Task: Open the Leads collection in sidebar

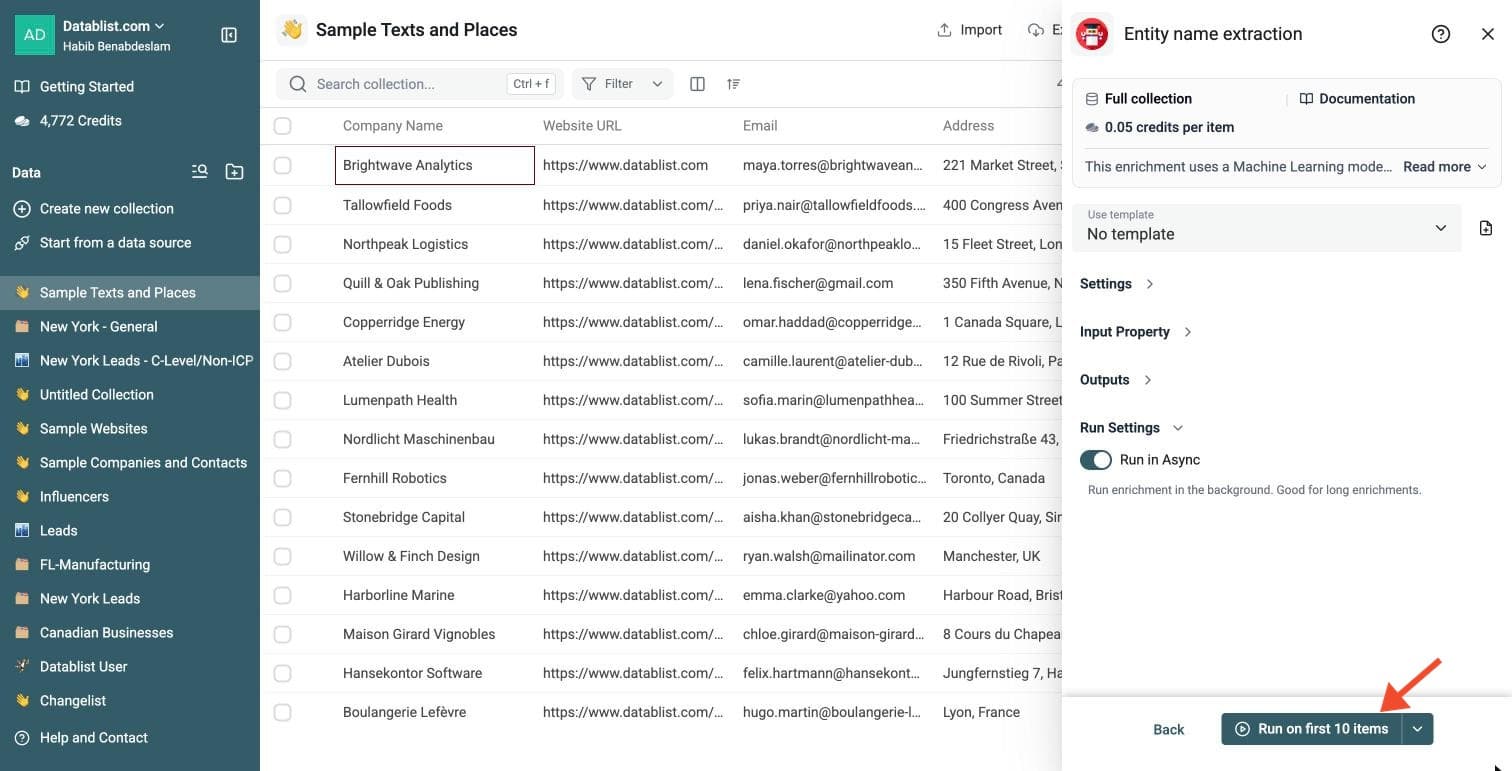Action: (x=58, y=531)
